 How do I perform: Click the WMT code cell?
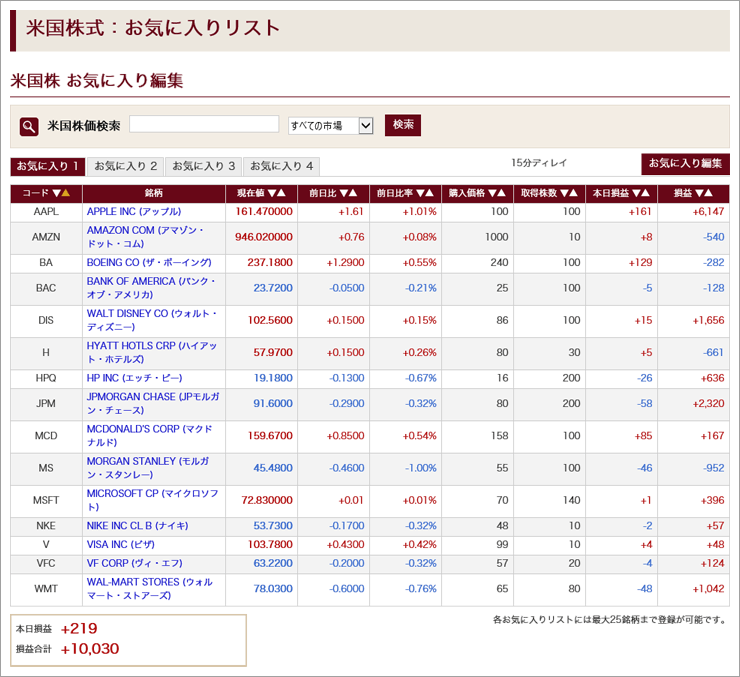(46, 589)
